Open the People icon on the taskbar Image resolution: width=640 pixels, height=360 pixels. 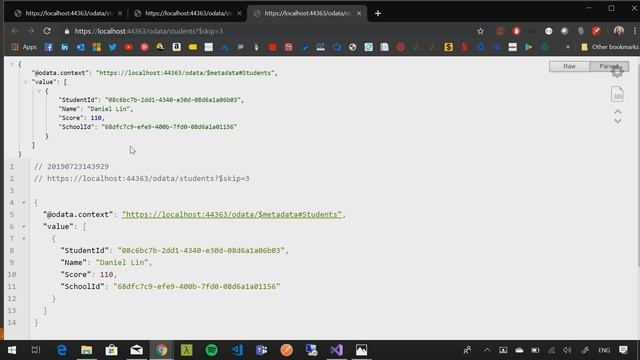pos(467,350)
